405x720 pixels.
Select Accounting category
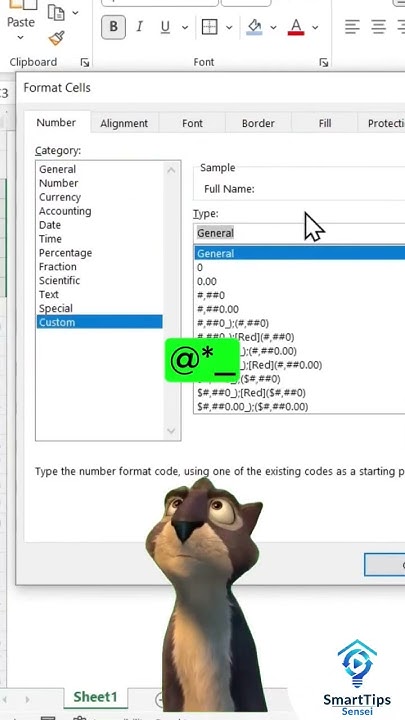click(99, 211)
